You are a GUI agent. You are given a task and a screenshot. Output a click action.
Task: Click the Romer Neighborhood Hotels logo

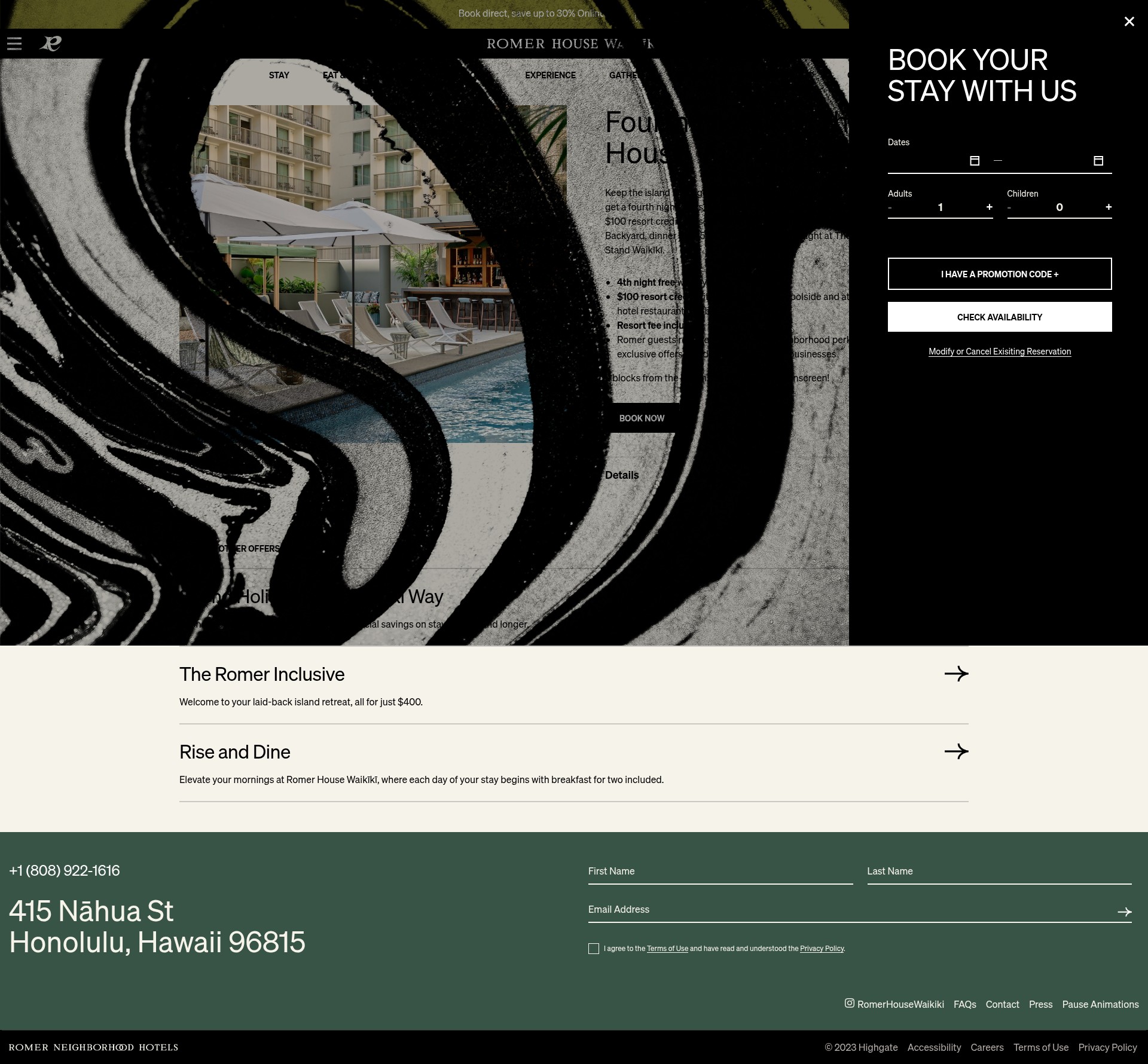(x=93, y=1047)
